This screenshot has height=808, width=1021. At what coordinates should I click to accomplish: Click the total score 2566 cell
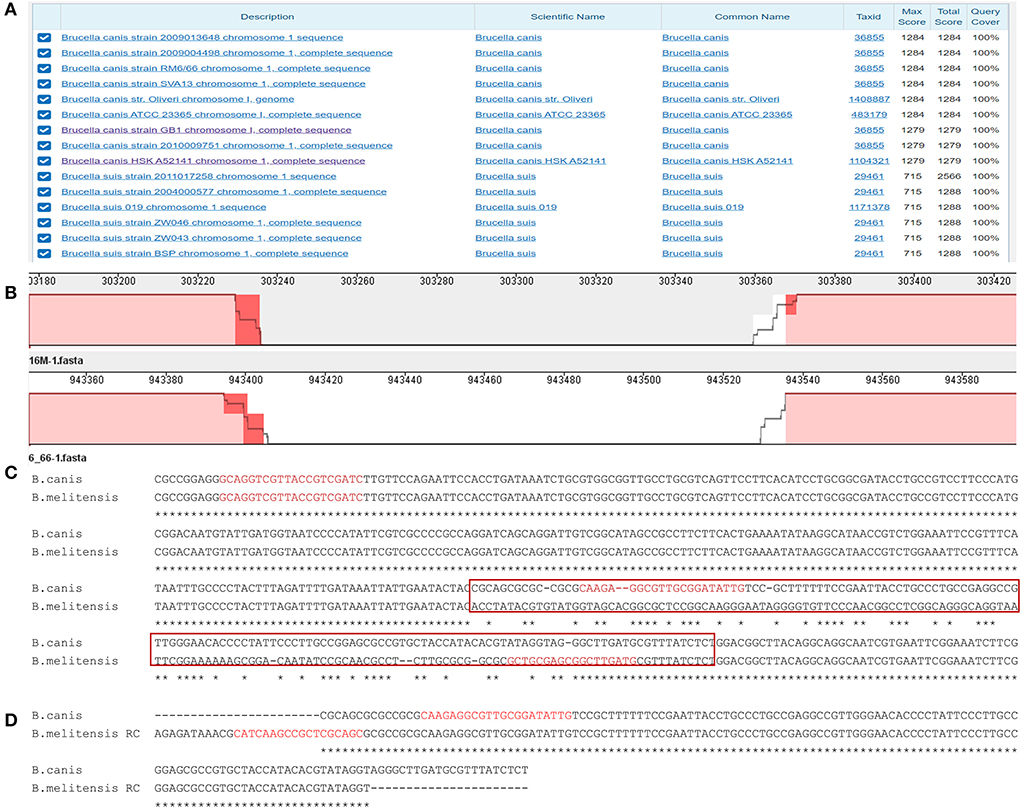(x=949, y=176)
